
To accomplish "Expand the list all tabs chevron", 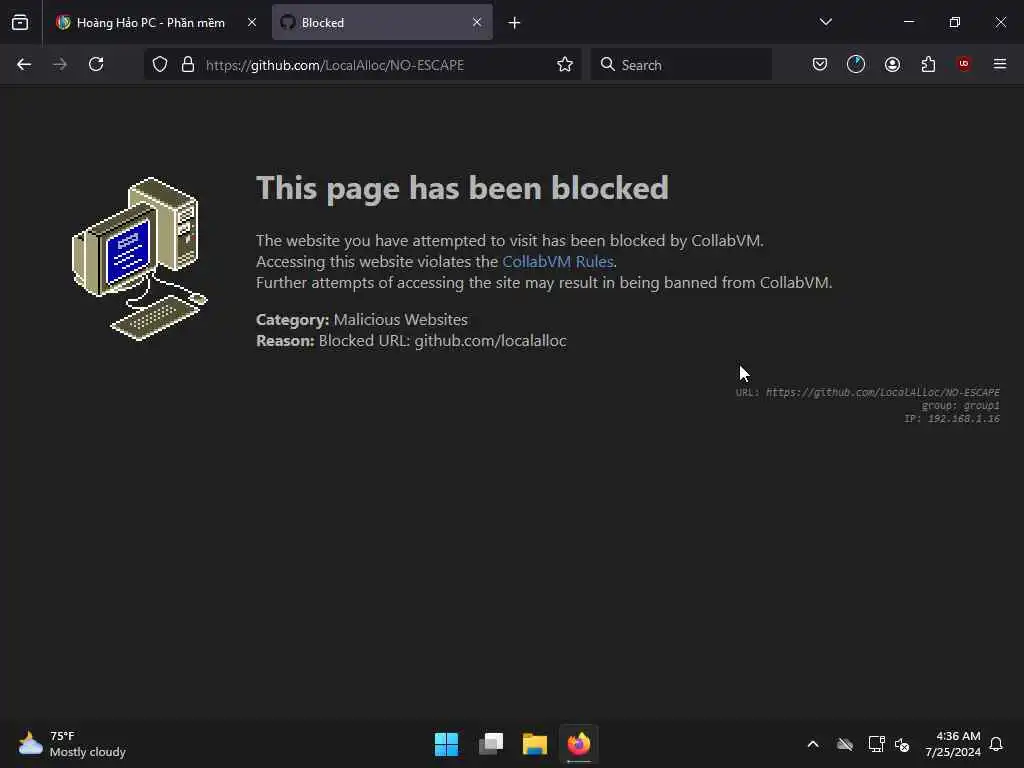I will 825,22.
